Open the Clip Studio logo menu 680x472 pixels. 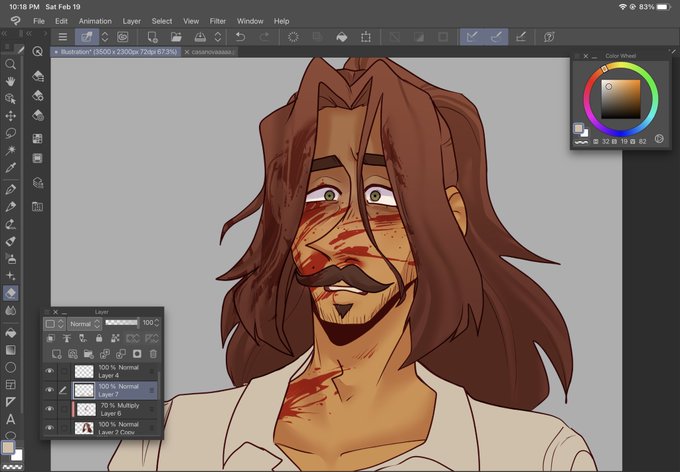click(x=16, y=21)
